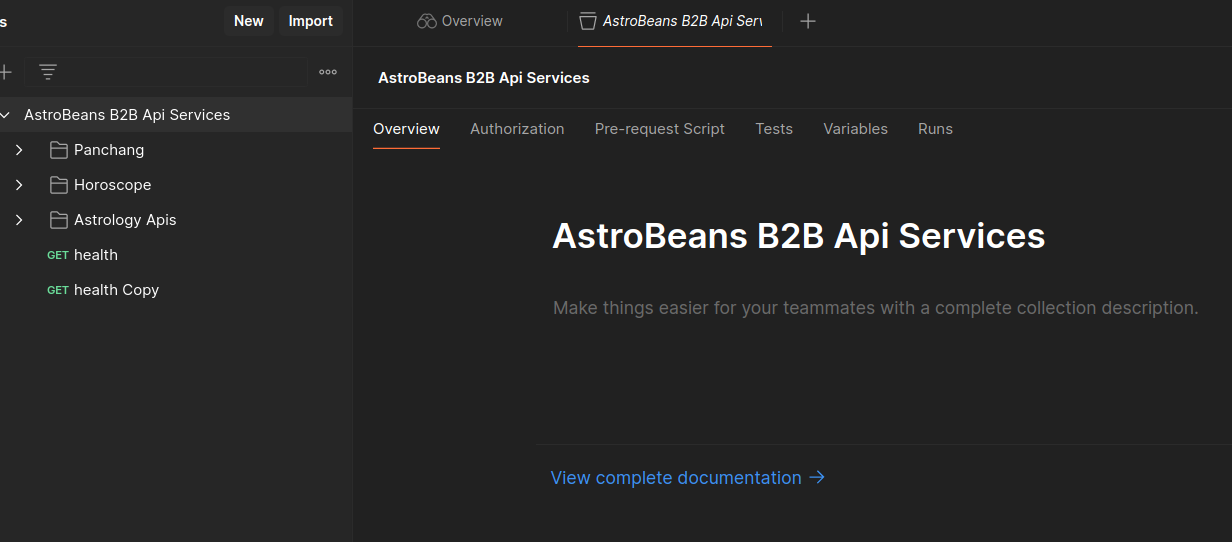1232x542 pixels.
Task: Click the plus icon to open new tab
Action: tap(808, 21)
